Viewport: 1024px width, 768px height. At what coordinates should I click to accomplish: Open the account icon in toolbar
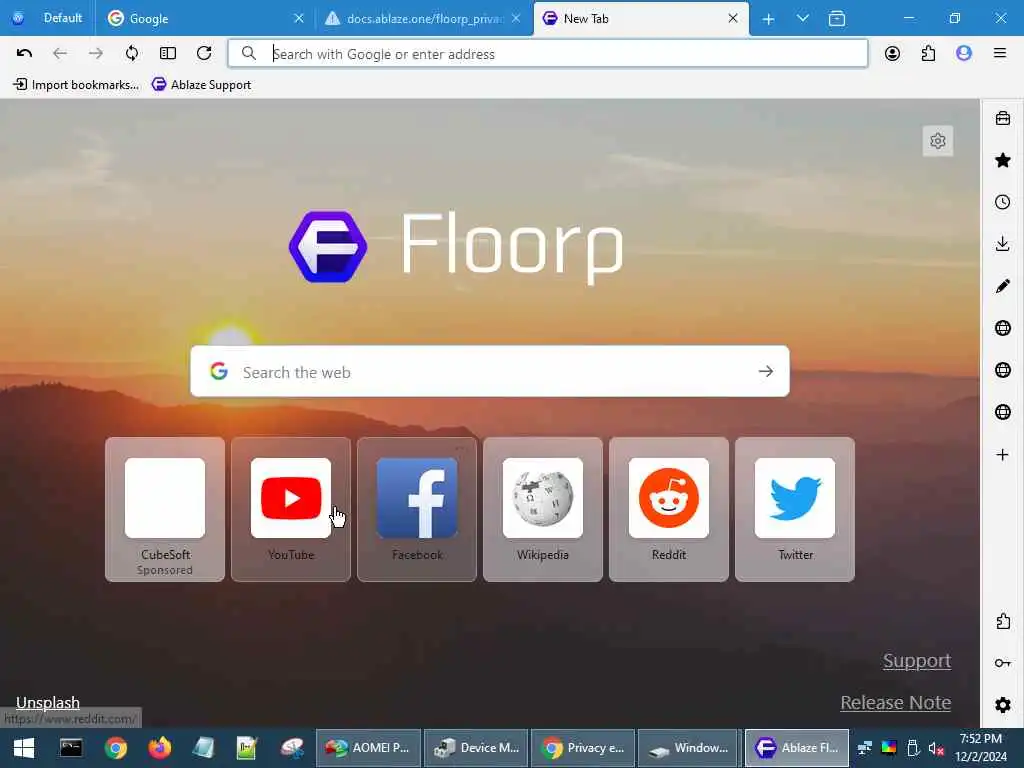[892, 54]
